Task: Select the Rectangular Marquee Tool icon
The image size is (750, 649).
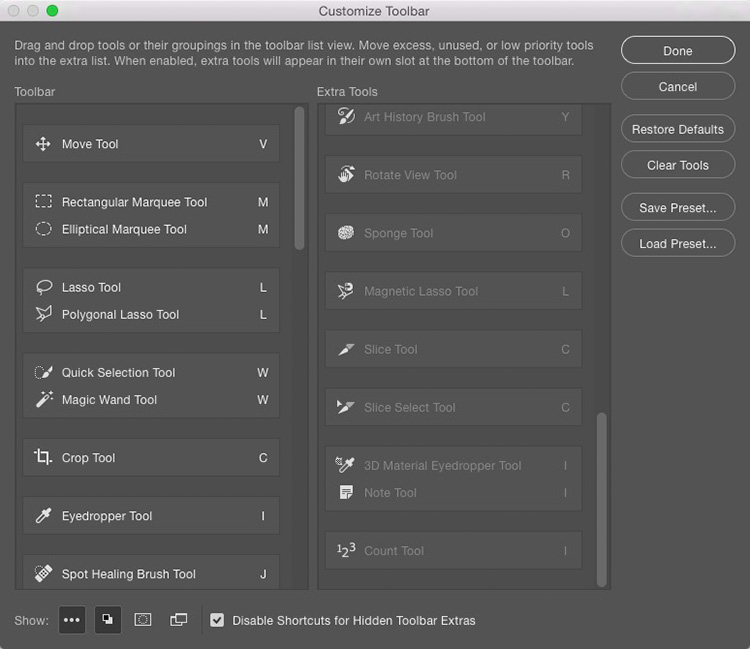Action: coord(43,202)
